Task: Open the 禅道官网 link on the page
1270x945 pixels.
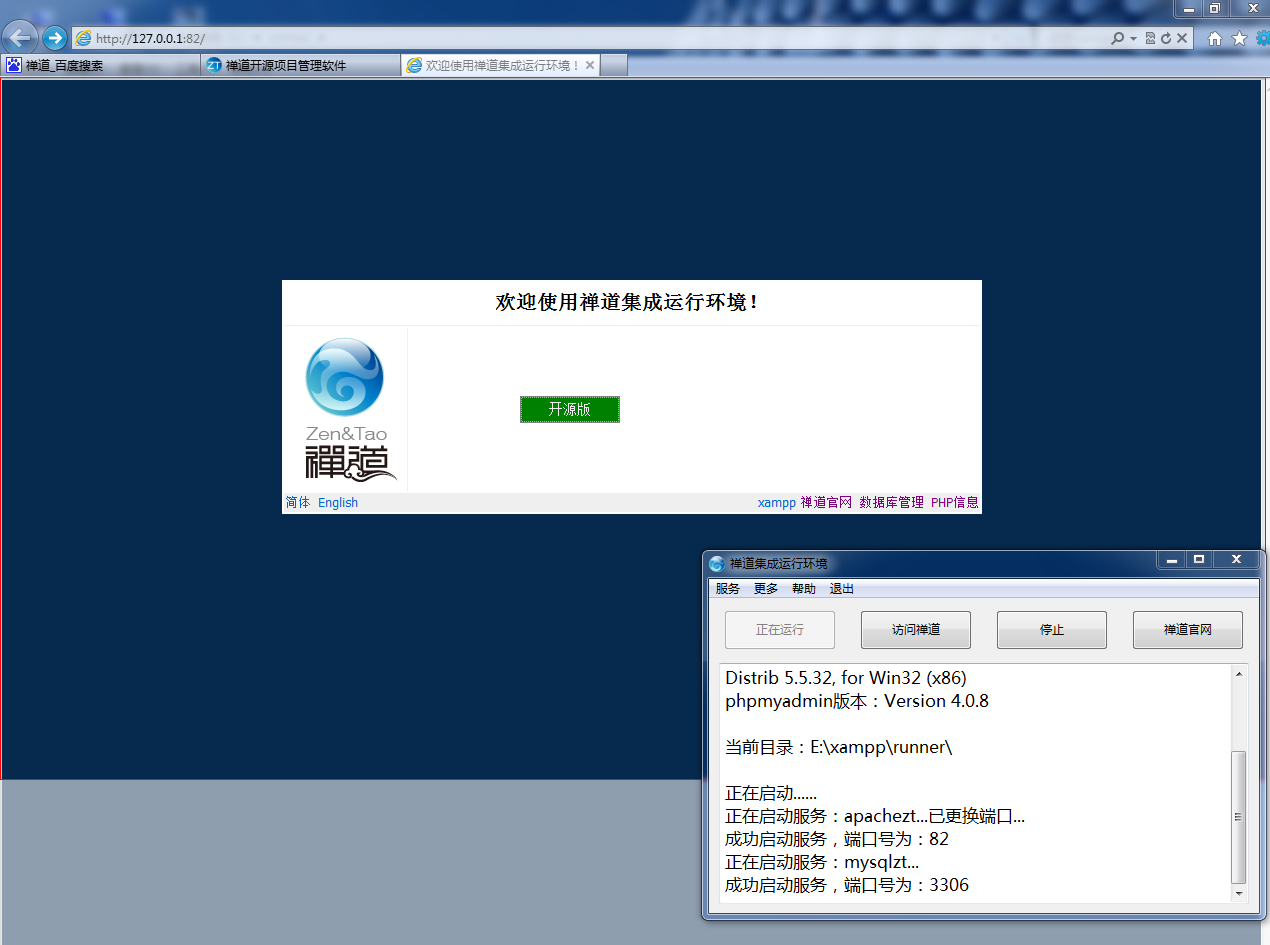Action: tap(826, 502)
